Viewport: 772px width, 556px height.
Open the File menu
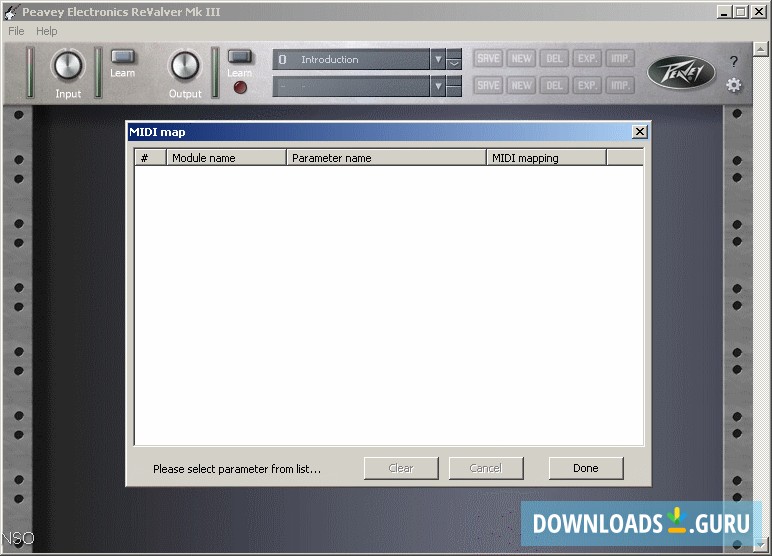(x=16, y=31)
